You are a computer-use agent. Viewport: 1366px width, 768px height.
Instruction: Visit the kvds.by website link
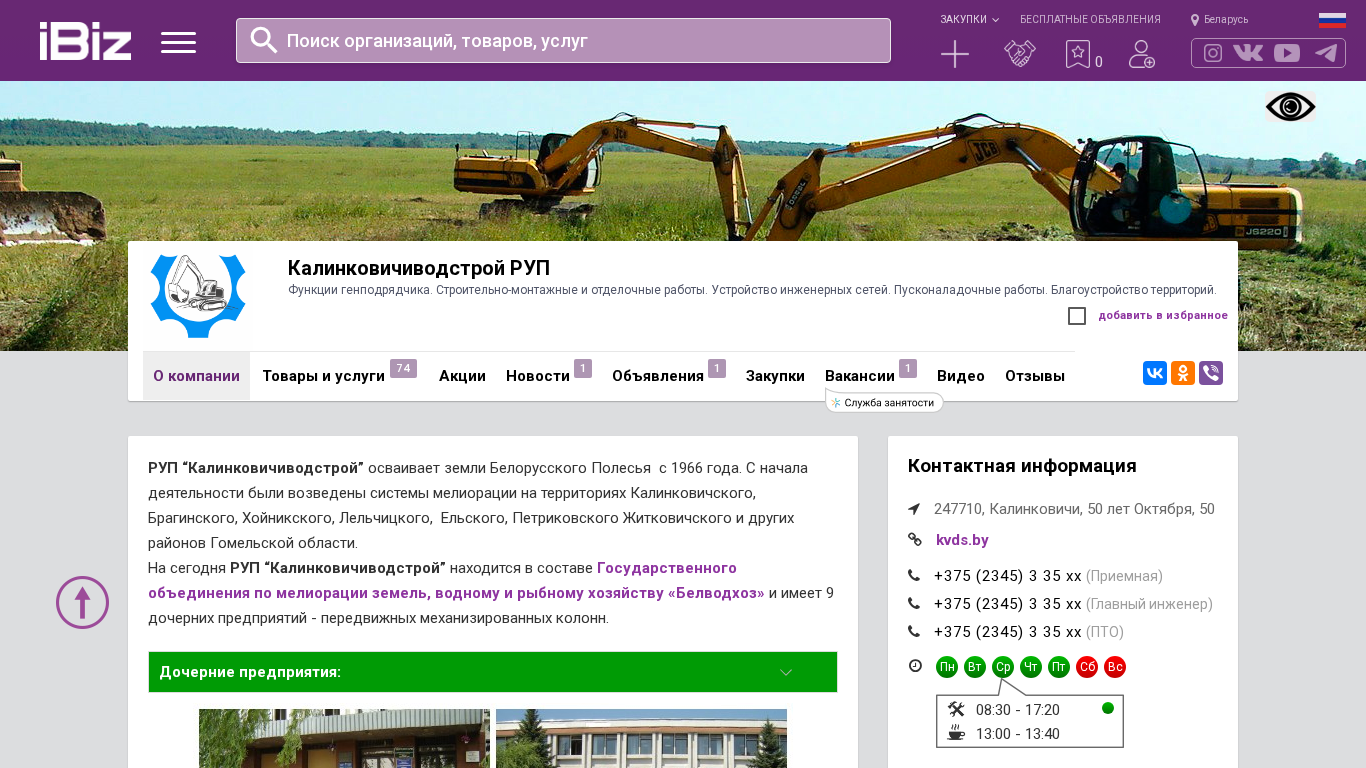(962, 540)
